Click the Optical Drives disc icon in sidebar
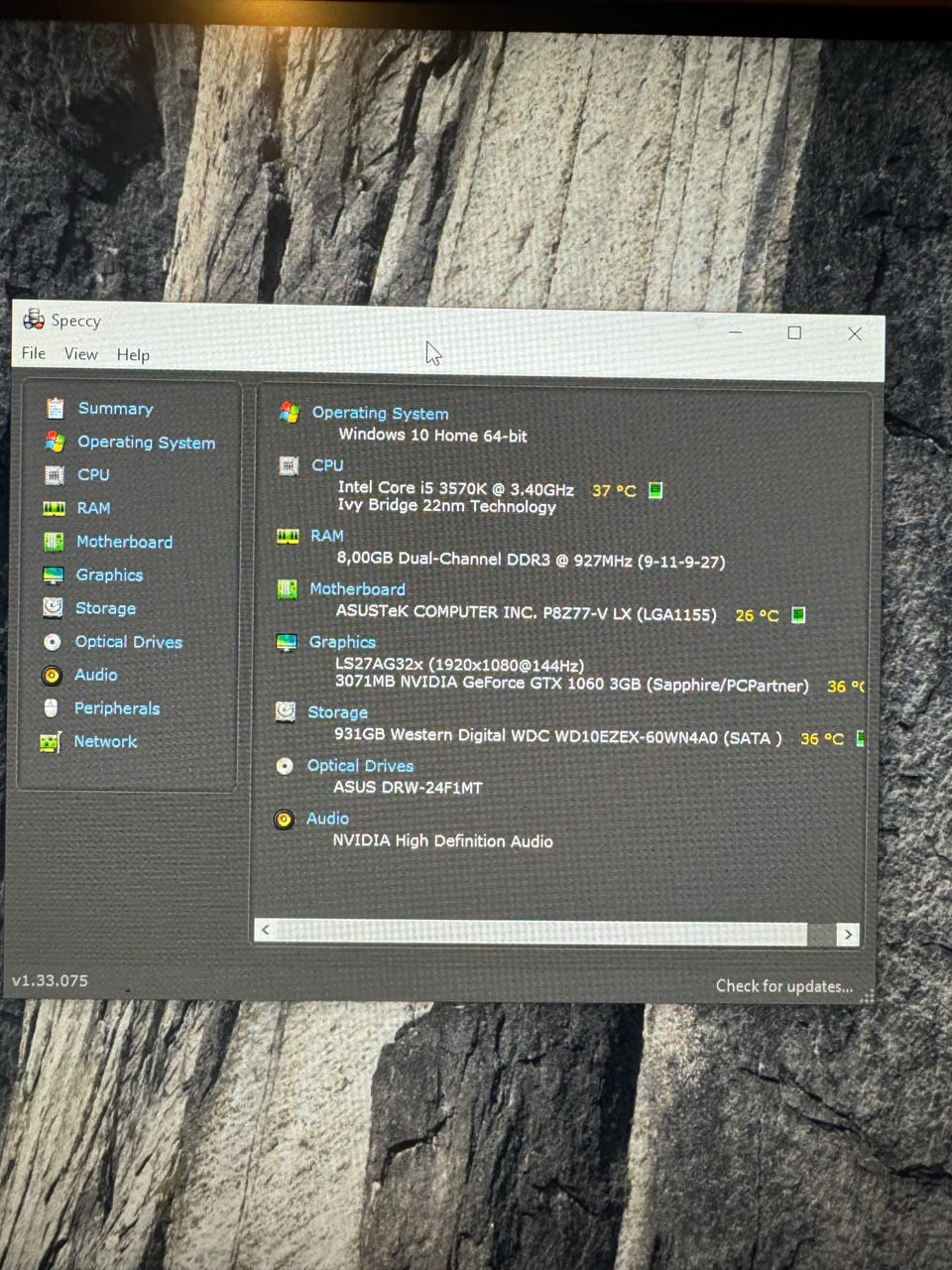 coord(53,642)
